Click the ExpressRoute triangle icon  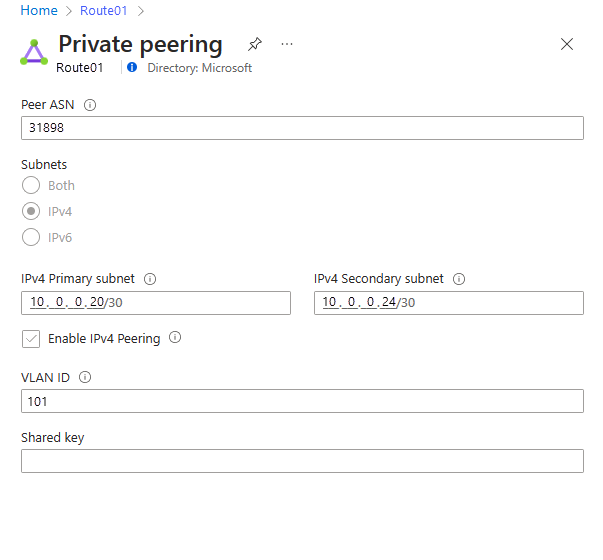click(x=34, y=52)
